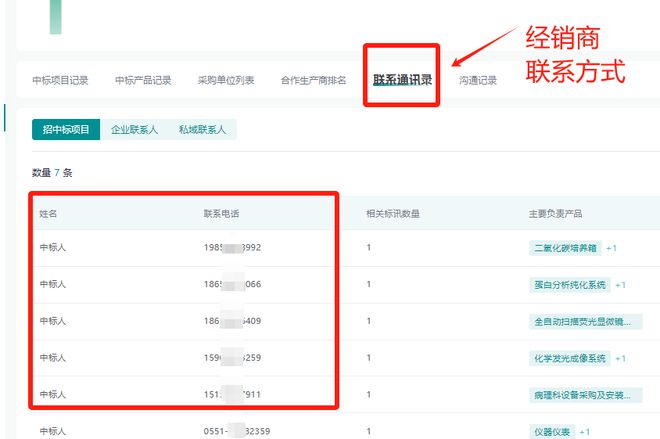Select the 招中标项目 sub-tab

coord(66,130)
